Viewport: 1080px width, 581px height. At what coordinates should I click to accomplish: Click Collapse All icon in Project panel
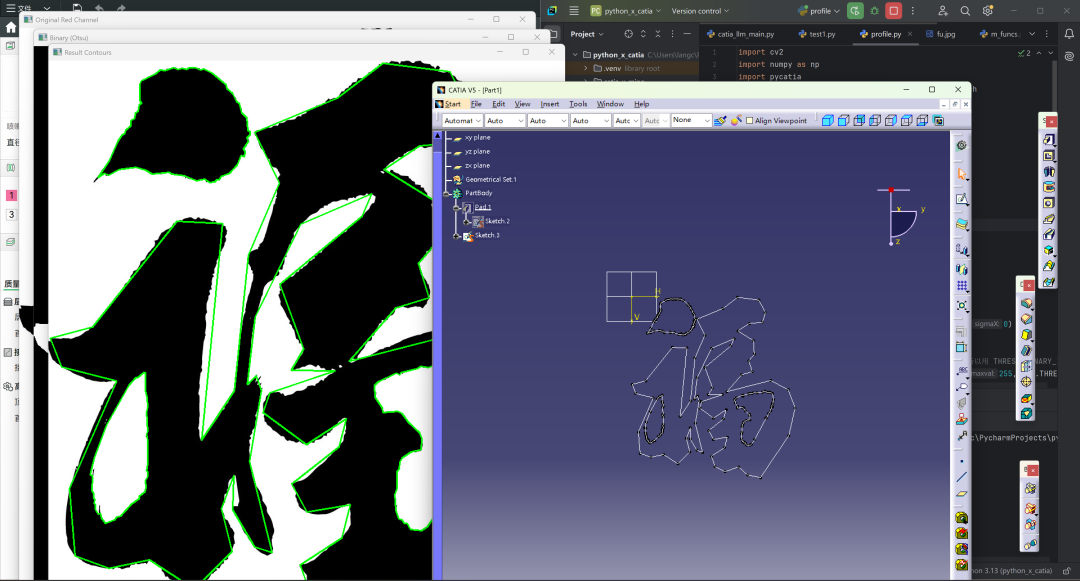coord(658,34)
